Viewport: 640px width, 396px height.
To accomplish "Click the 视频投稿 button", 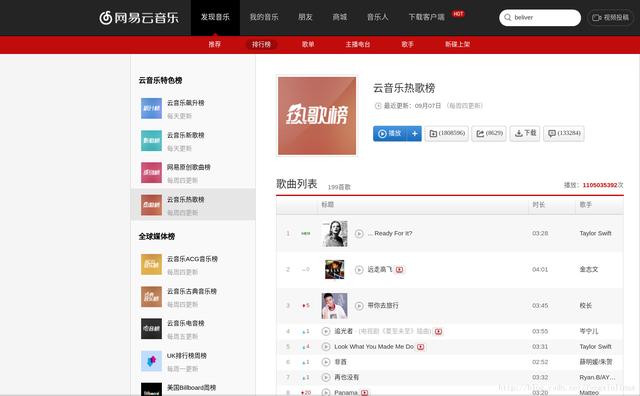I will 611,18.
